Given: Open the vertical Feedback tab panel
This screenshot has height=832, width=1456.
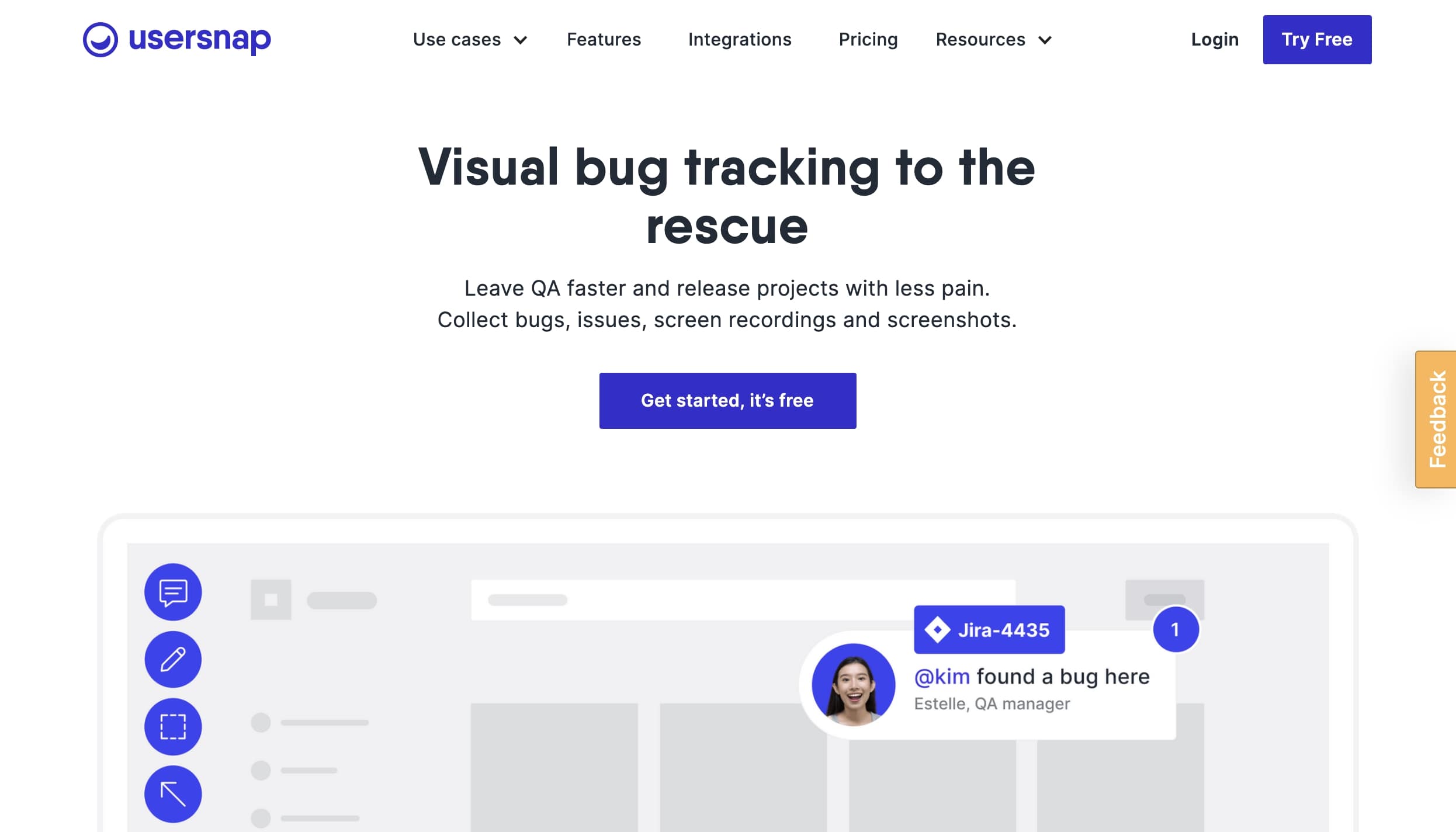Looking at the screenshot, I should tap(1436, 419).
